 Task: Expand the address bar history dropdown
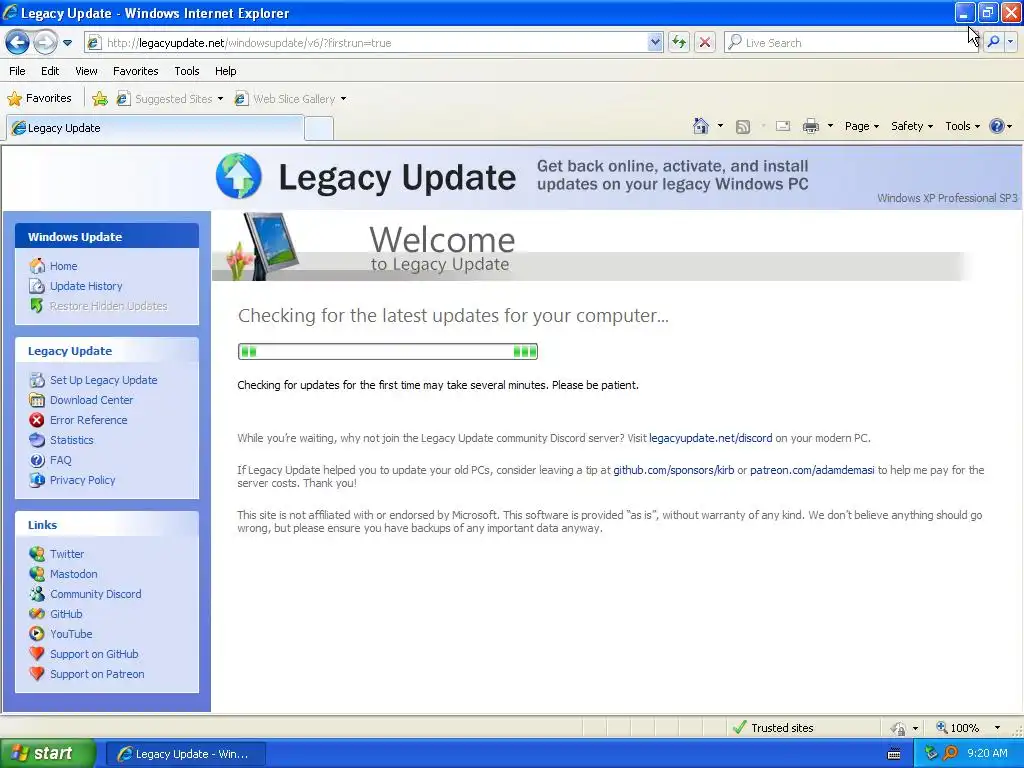click(655, 43)
